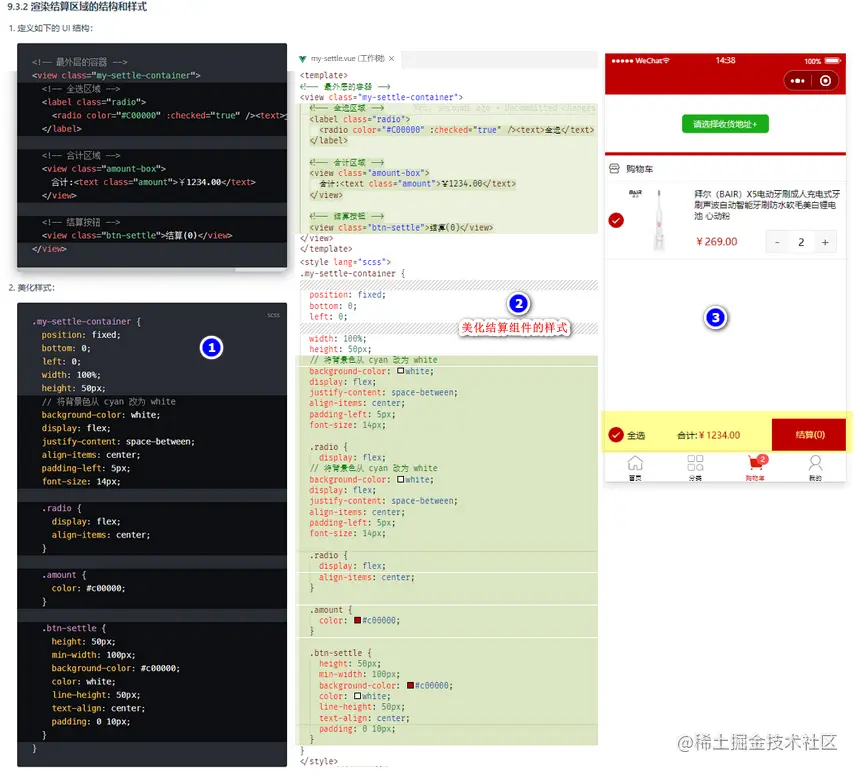This screenshot has width=860, height=775.
Task: Increase toothbrush quantity with plus button
Action: 825,242
